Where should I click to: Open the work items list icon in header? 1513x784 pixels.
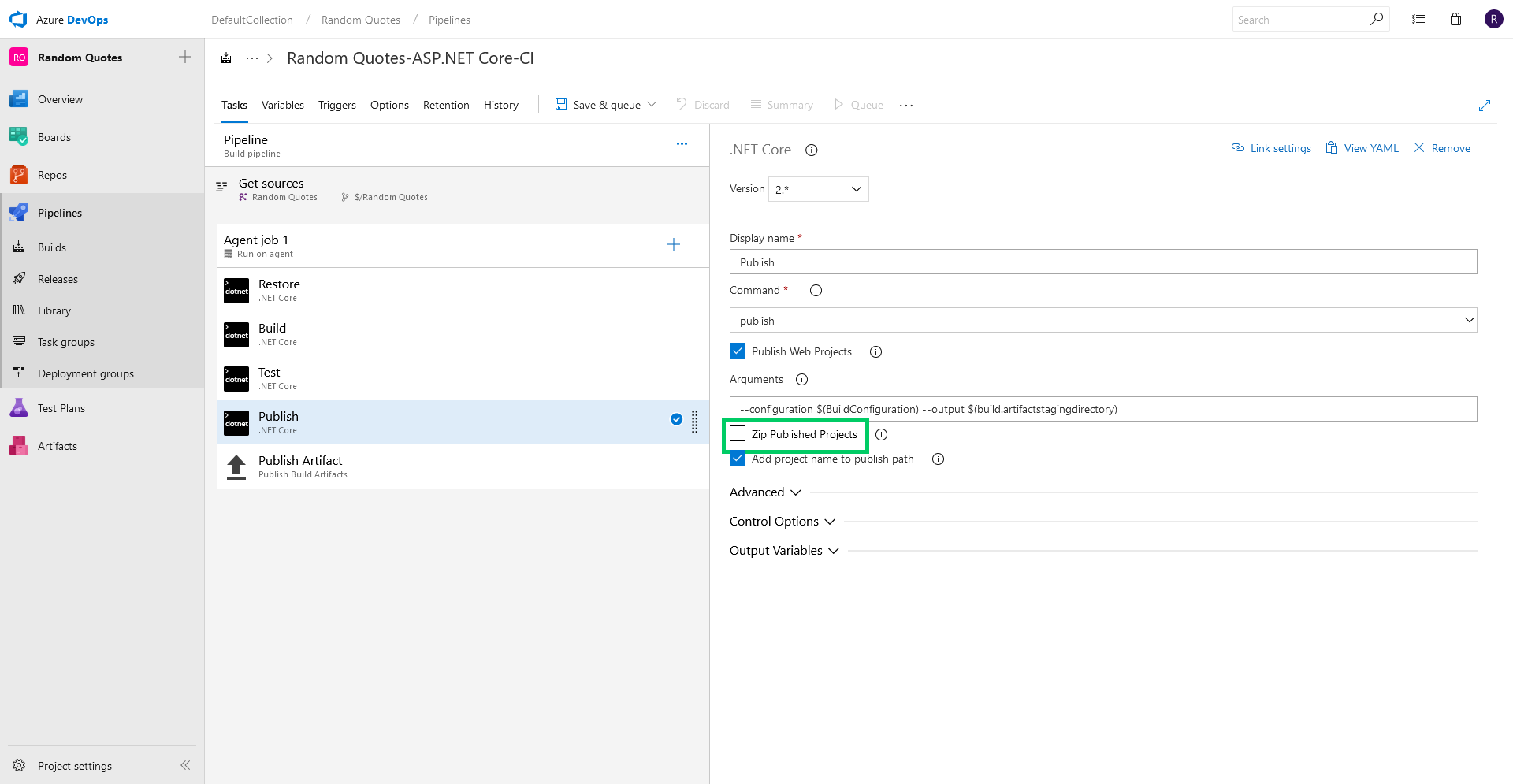click(1418, 19)
